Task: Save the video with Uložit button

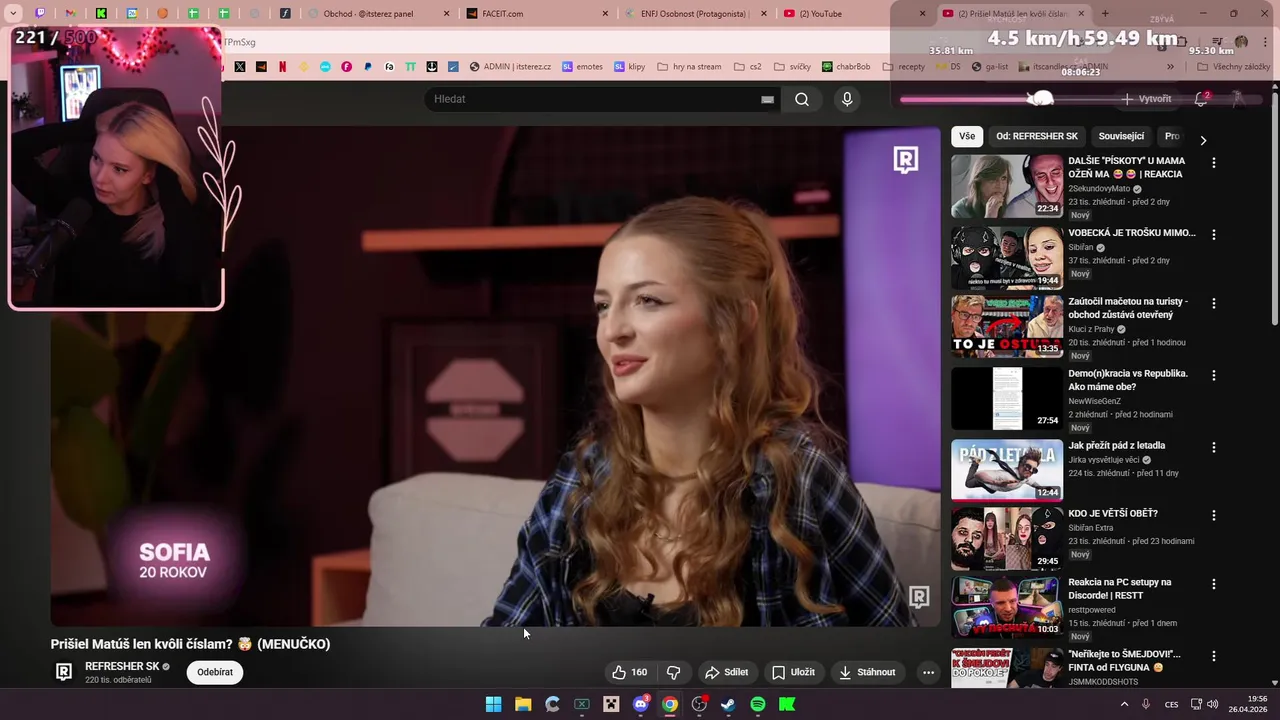Action: click(793, 672)
